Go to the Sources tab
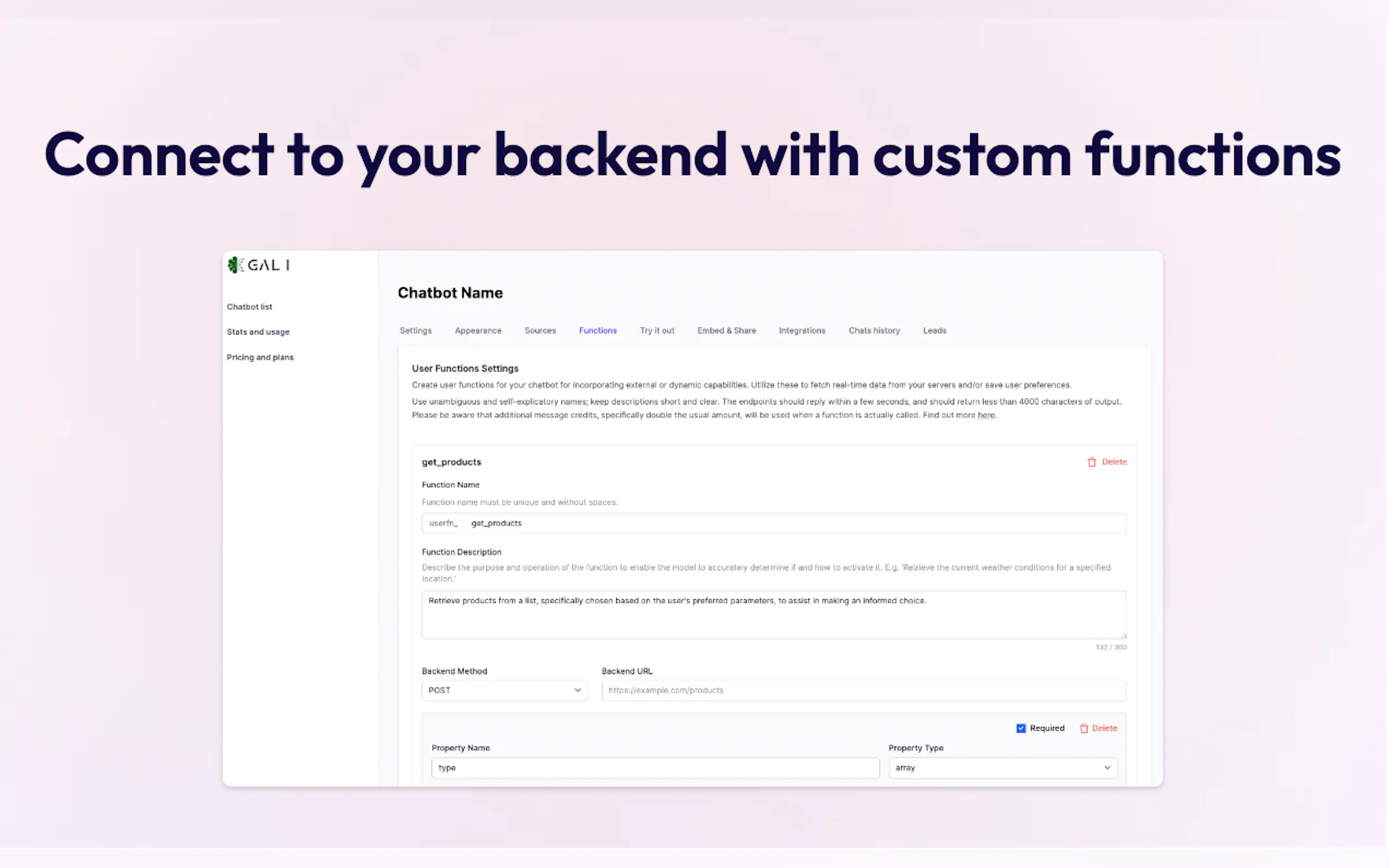Viewport: 1389px width, 868px height. (540, 331)
